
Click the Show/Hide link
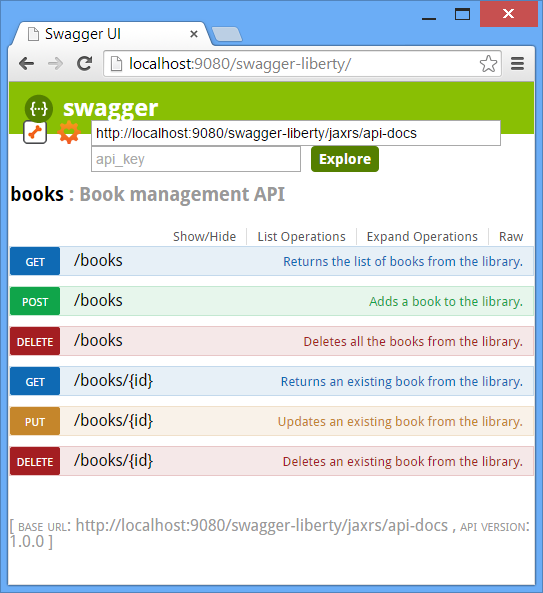click(x=205, y=237)
